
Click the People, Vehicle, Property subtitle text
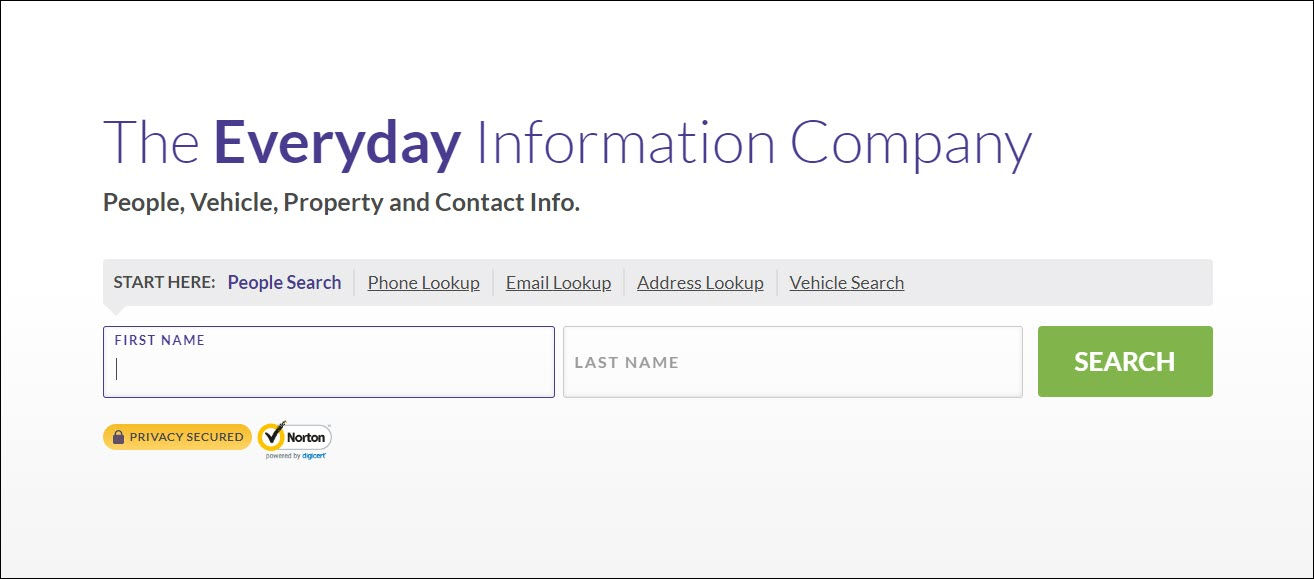point(341,203)
